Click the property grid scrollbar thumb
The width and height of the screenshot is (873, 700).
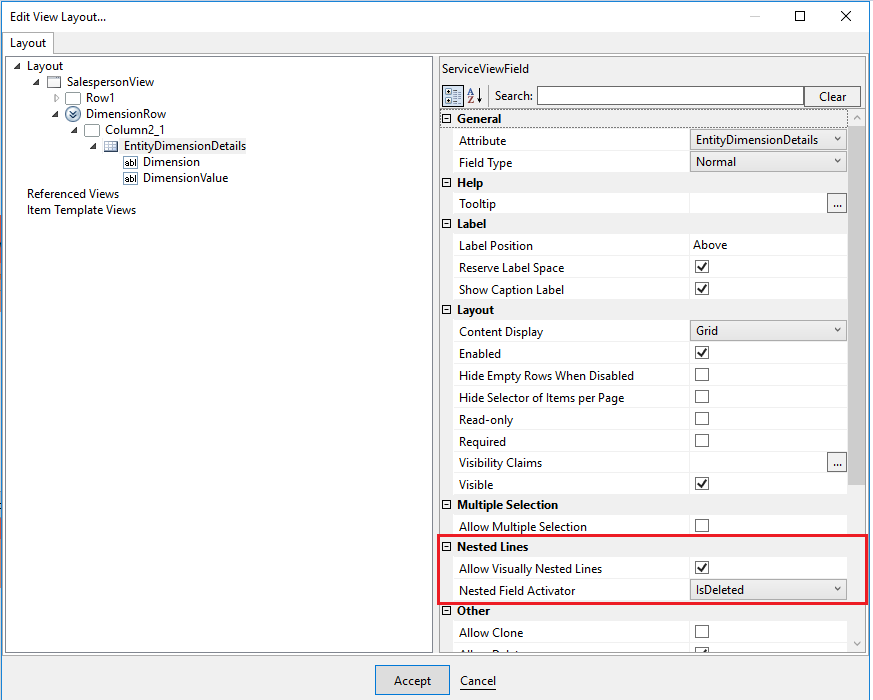[857, 305]
